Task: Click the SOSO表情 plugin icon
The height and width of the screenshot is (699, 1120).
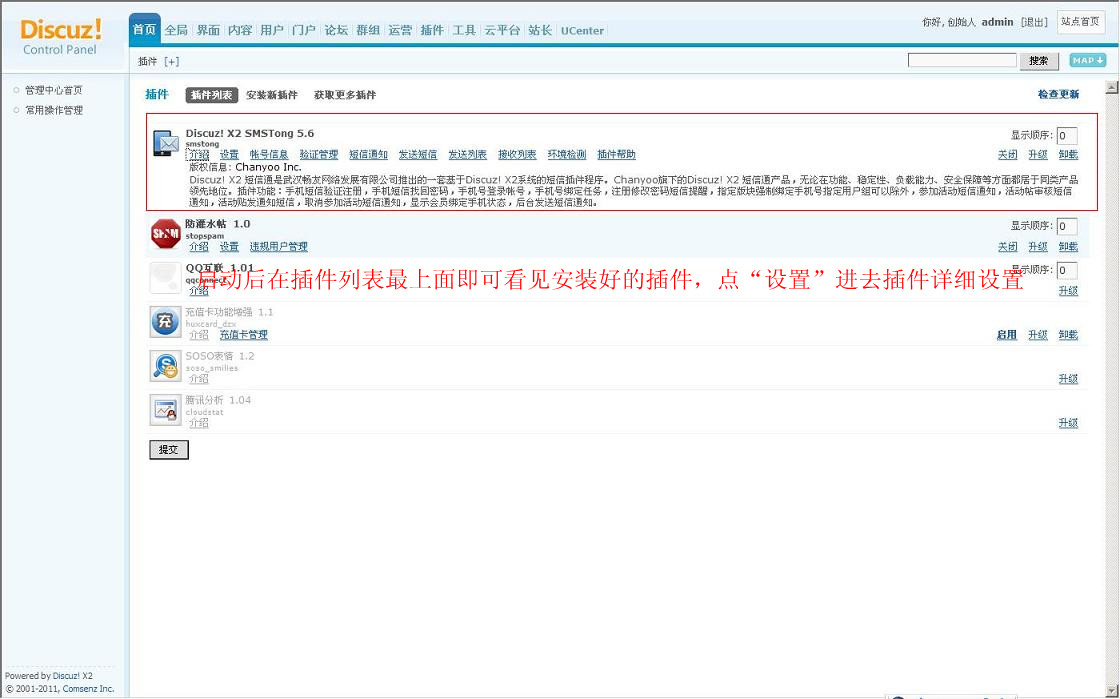Action: click(x=165, y=366)
